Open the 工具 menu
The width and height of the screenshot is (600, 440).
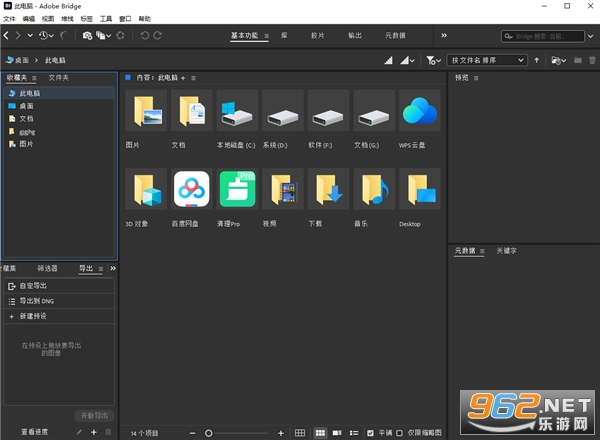pos(106,19)
